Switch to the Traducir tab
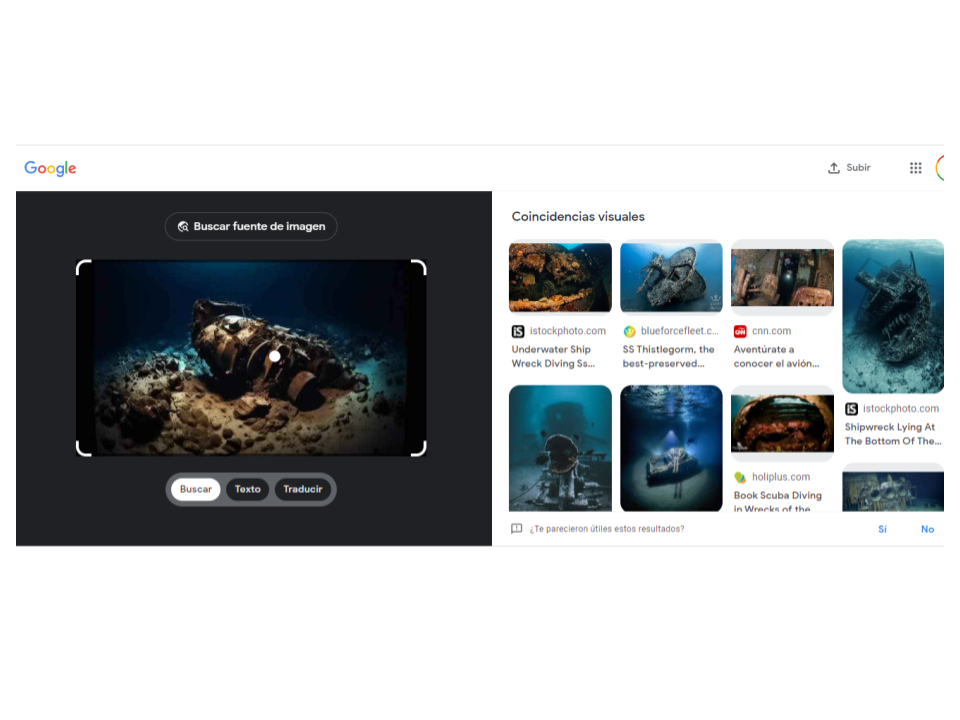The width and height of the screenshot is (960, 720). (x=302, y=489)
